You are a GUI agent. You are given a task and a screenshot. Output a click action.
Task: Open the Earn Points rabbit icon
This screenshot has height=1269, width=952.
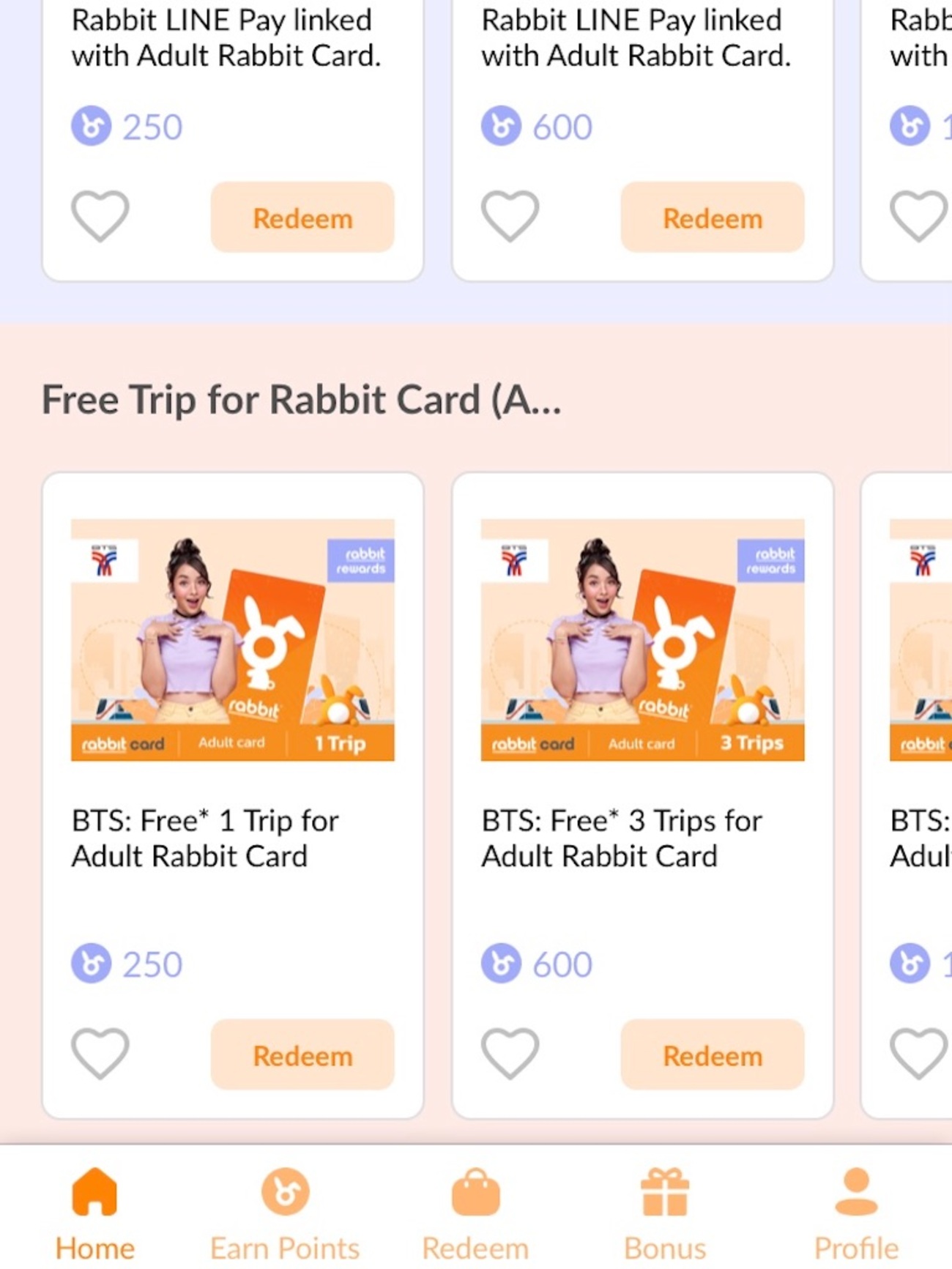point(285,1191)
